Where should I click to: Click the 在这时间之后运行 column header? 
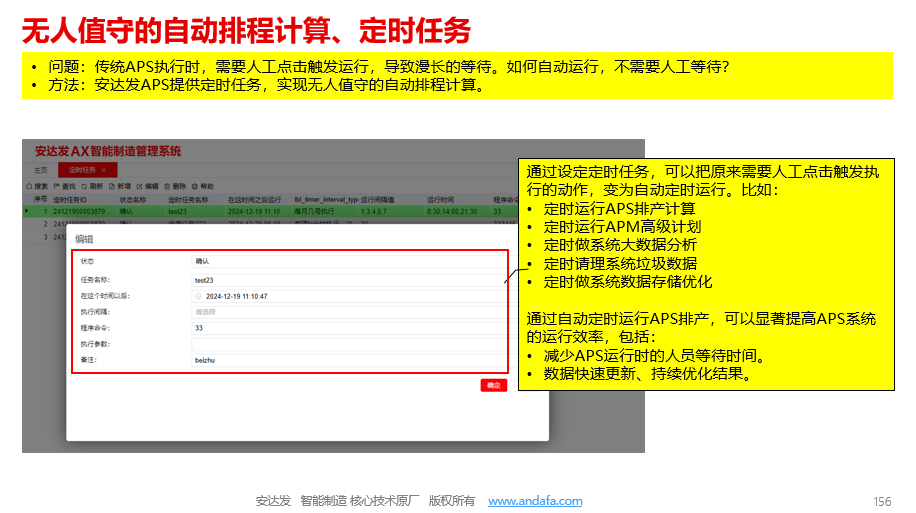254,200
